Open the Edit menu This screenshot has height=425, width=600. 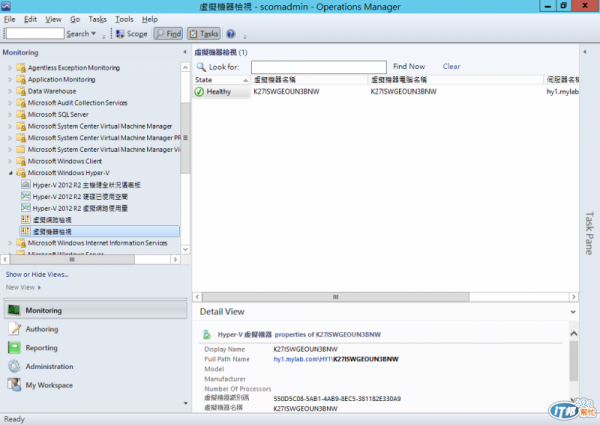(x=30, y=19)
